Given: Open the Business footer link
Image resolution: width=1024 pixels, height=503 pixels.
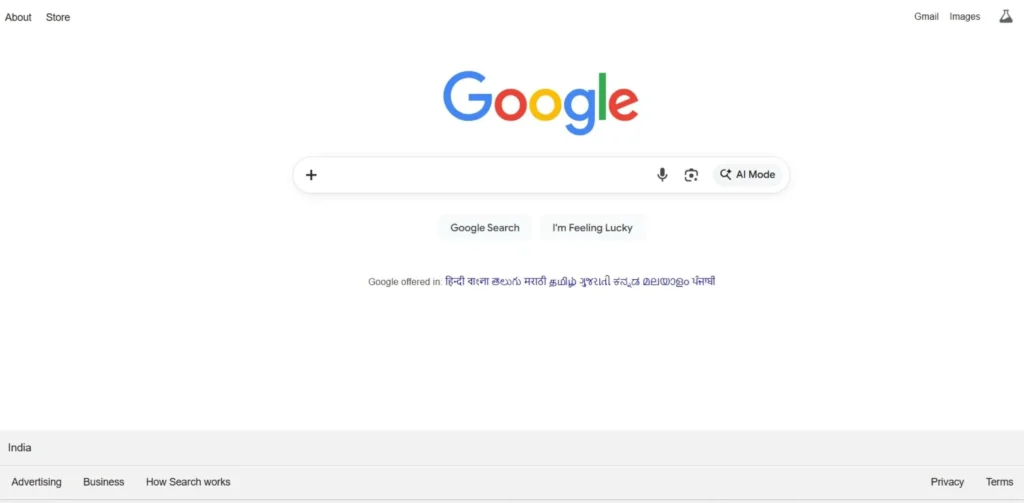Looking at the screenshot, I should [103, 482].
